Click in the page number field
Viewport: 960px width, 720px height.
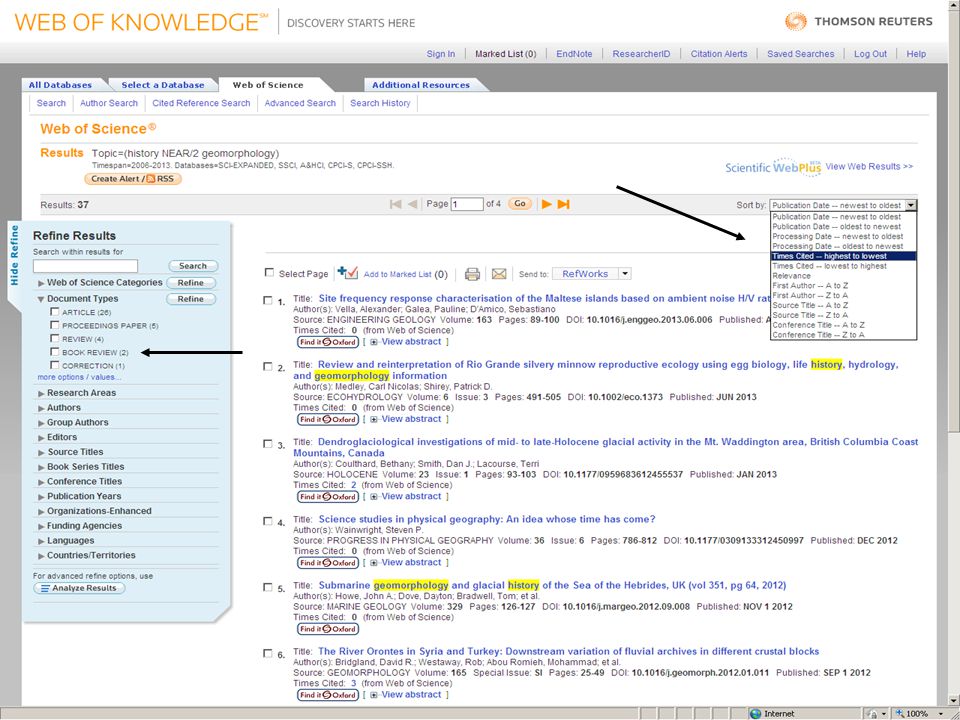tap(467, 204)
